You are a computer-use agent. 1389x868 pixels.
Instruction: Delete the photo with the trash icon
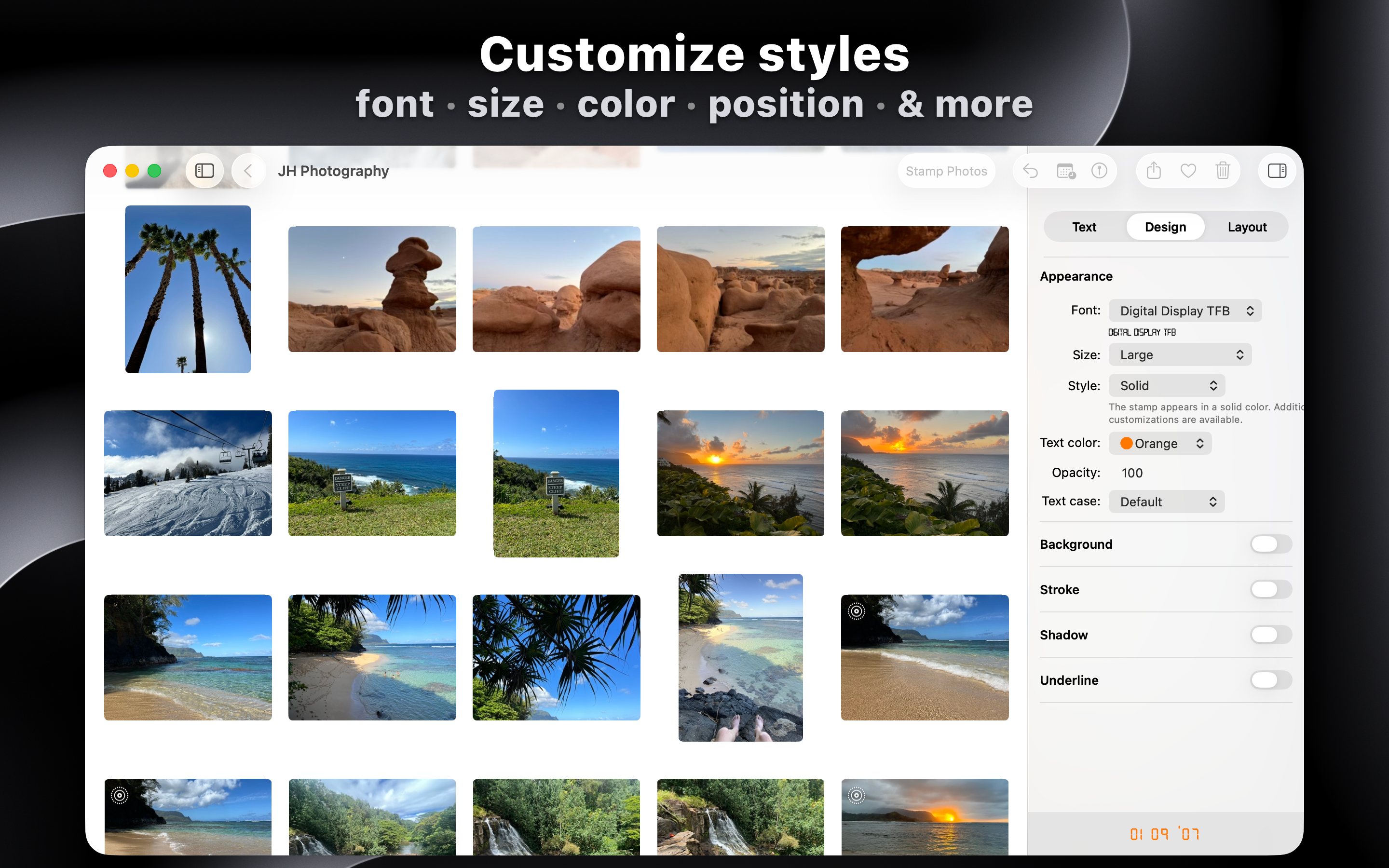click(1223, 171)
